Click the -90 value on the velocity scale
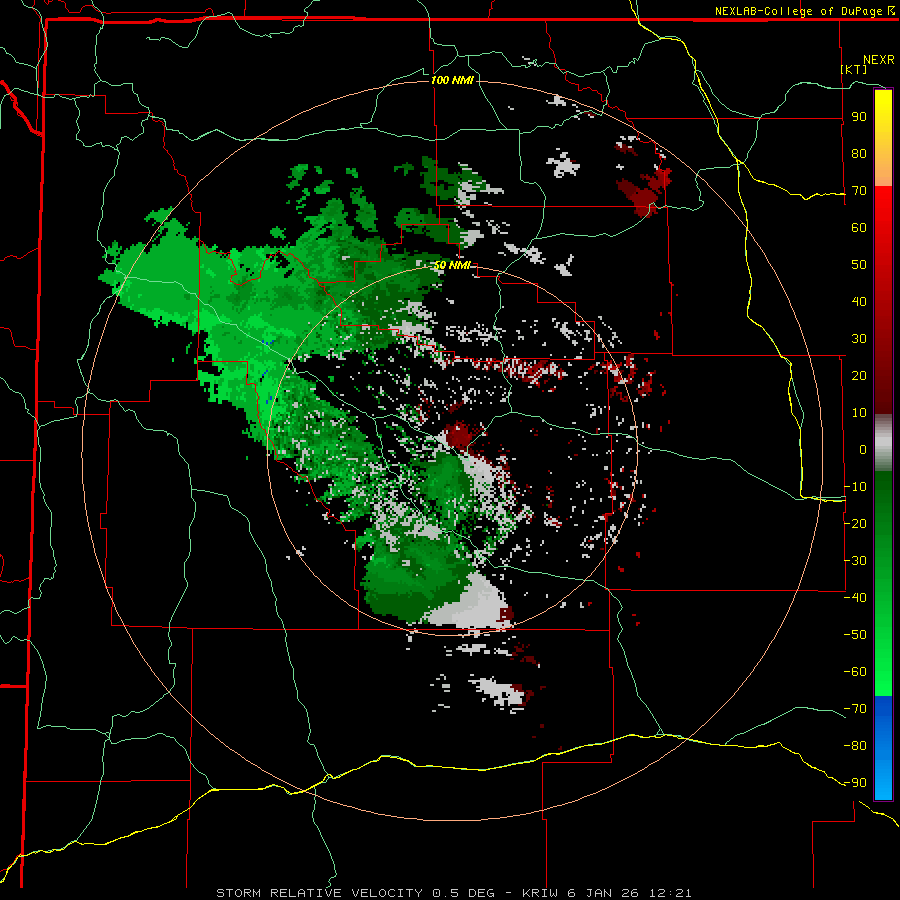Screen dimensions: 900x900 pos(855,783)
